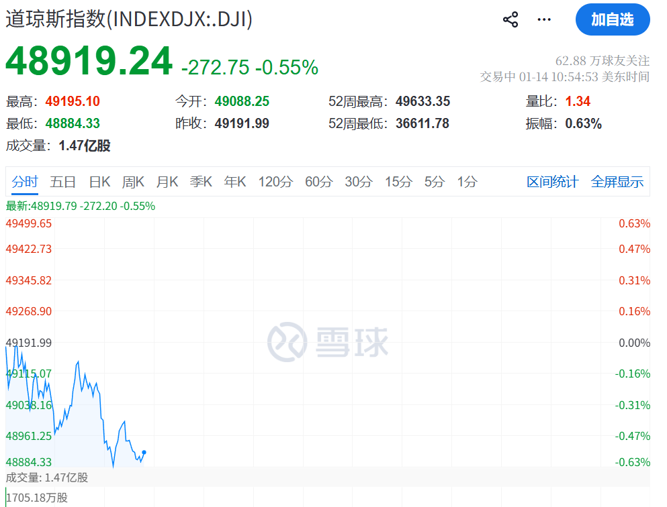
Task: Choose the 1分 interval chart
Action: [467, 181]
